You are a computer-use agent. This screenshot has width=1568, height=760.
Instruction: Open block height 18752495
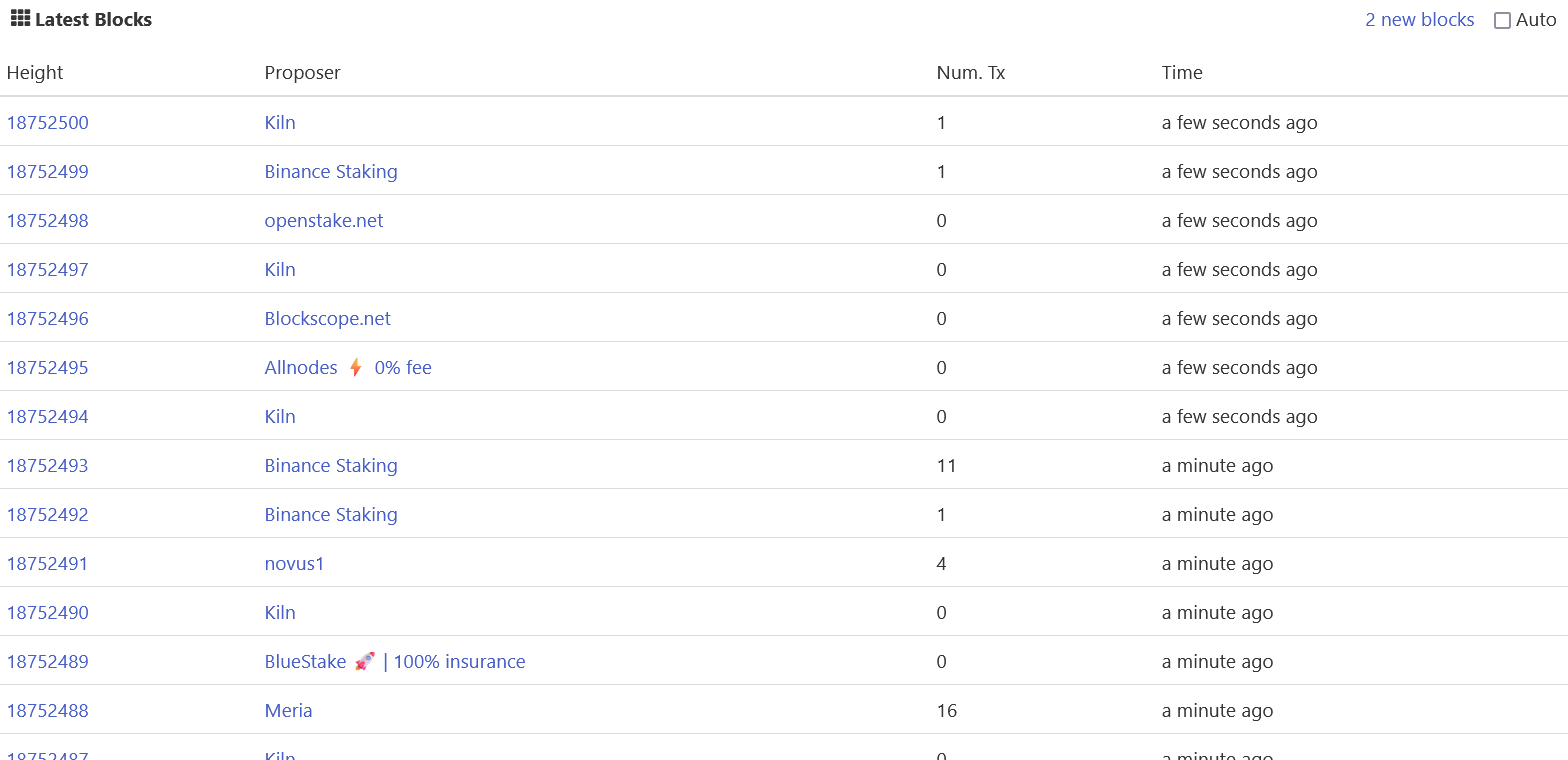click(x=48, y=368)
